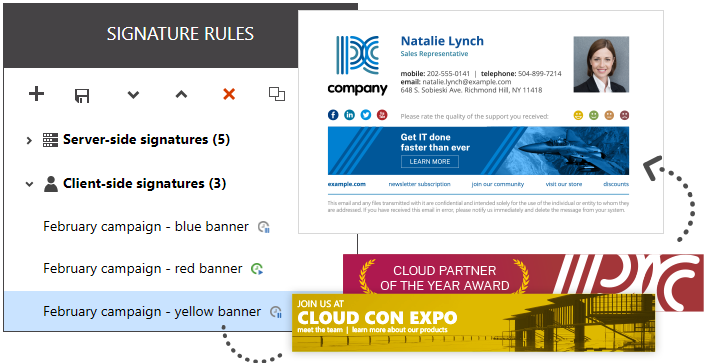The image size is (710, 363).
Task: Rate support with the green smiley face
Action: click(x=594, y=115)
